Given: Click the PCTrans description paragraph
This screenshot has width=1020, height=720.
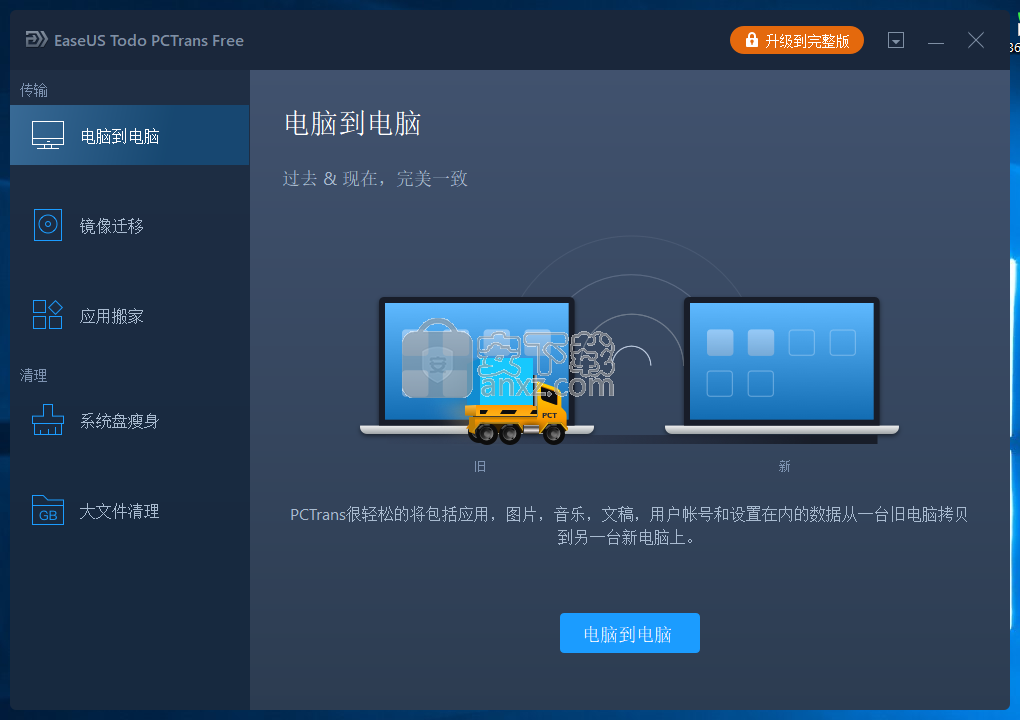Looking at the screenshot, I should (x=628, y=526).
